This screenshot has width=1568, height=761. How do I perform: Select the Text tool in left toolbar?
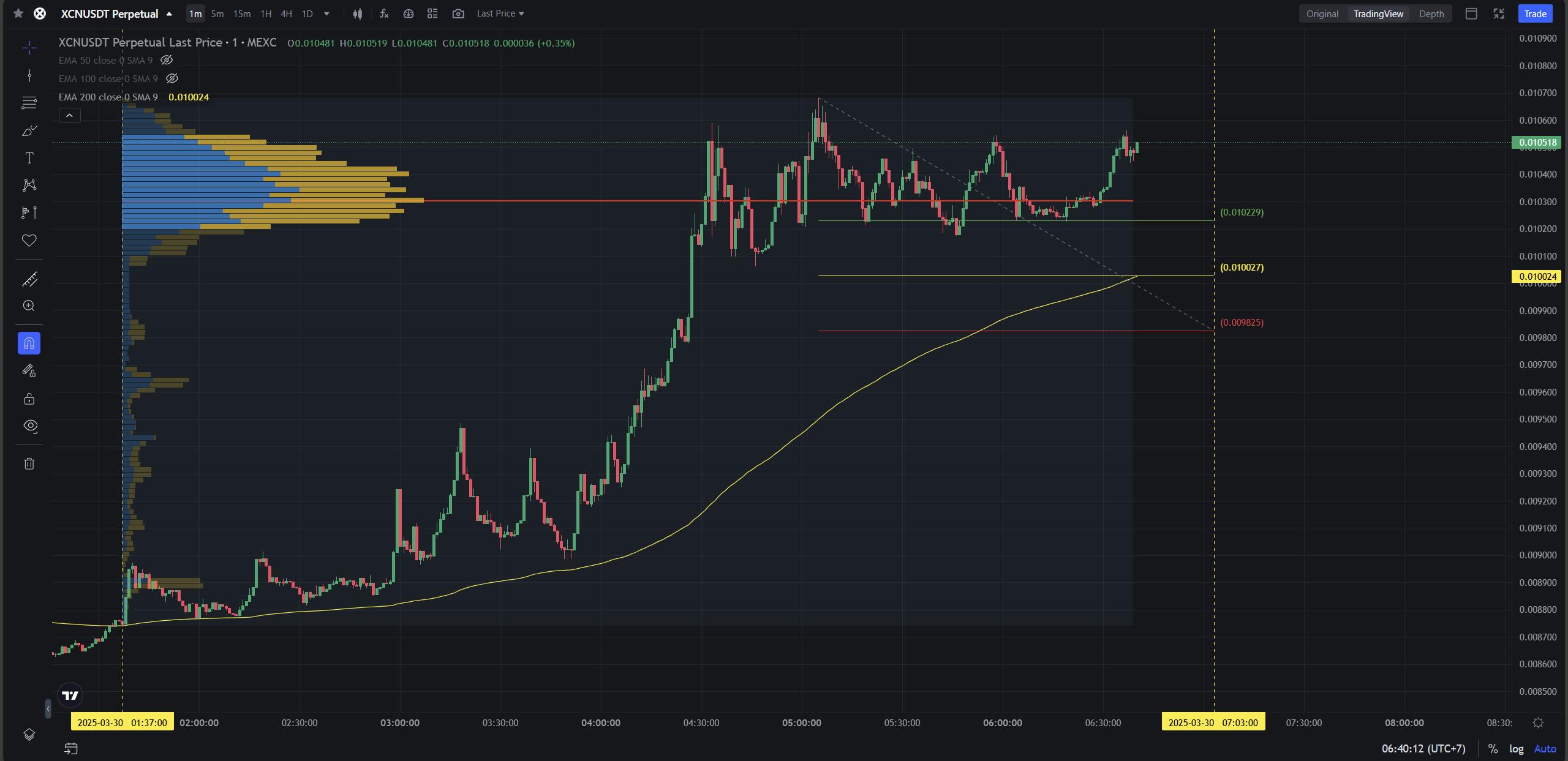(x=29, y=158)
